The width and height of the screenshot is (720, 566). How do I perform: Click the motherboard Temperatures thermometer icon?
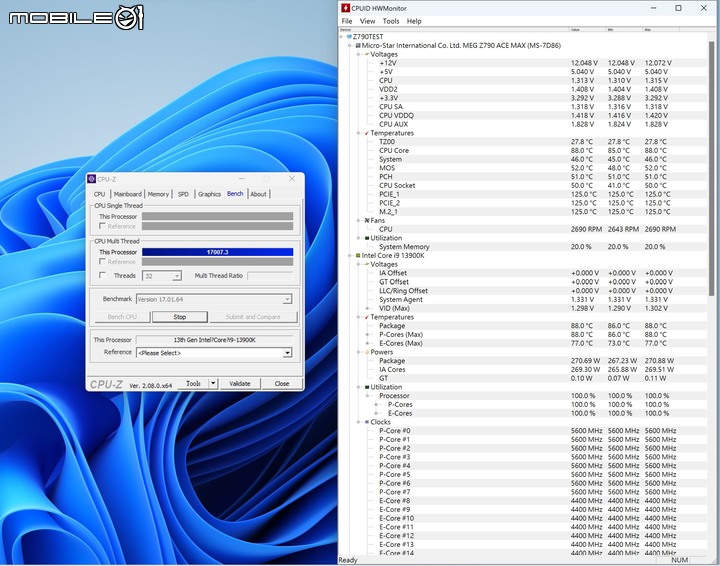(x=367, y=133)
